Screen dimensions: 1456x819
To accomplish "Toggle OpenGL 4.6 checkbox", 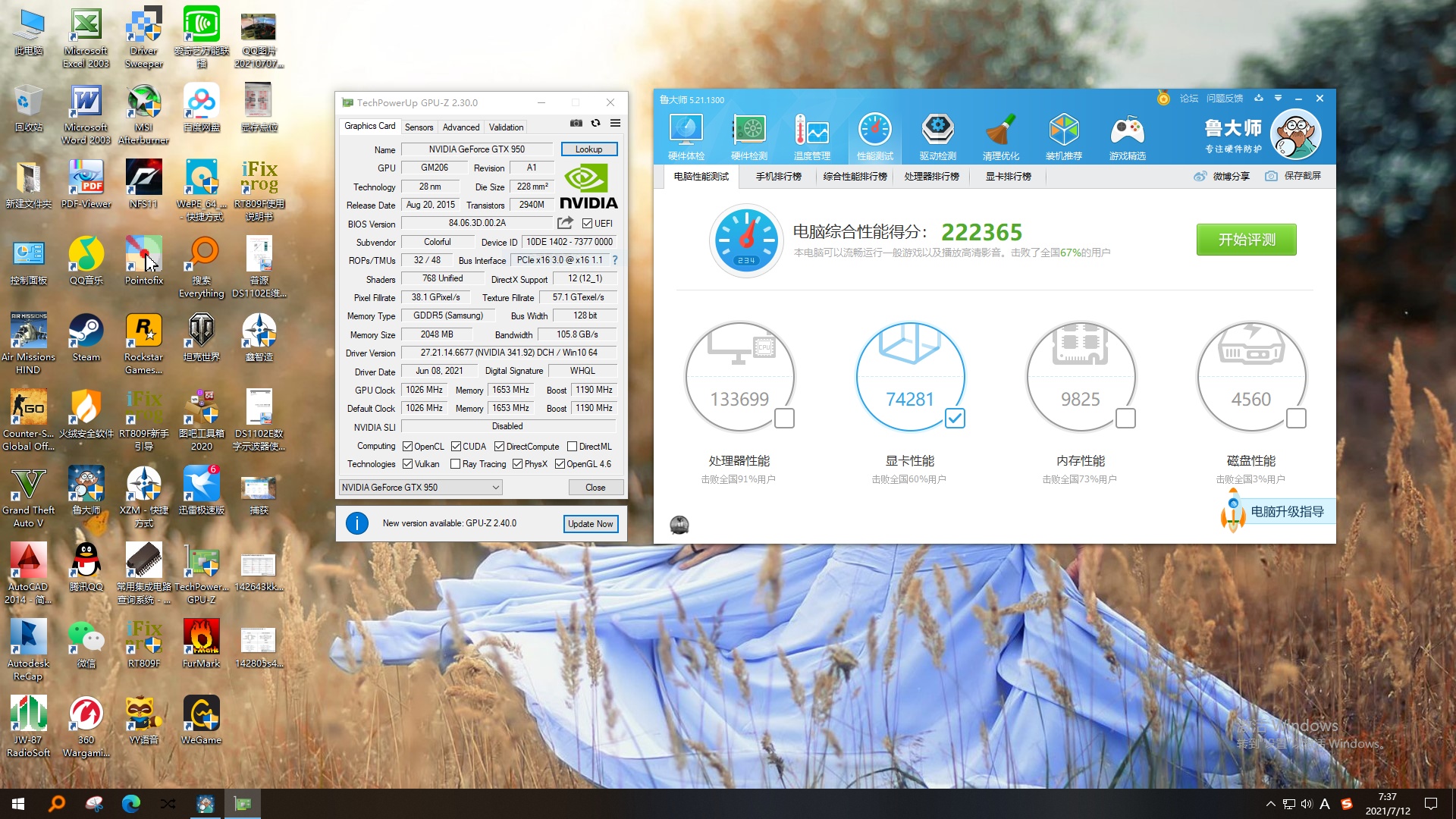I will click(x=560, y=464).
